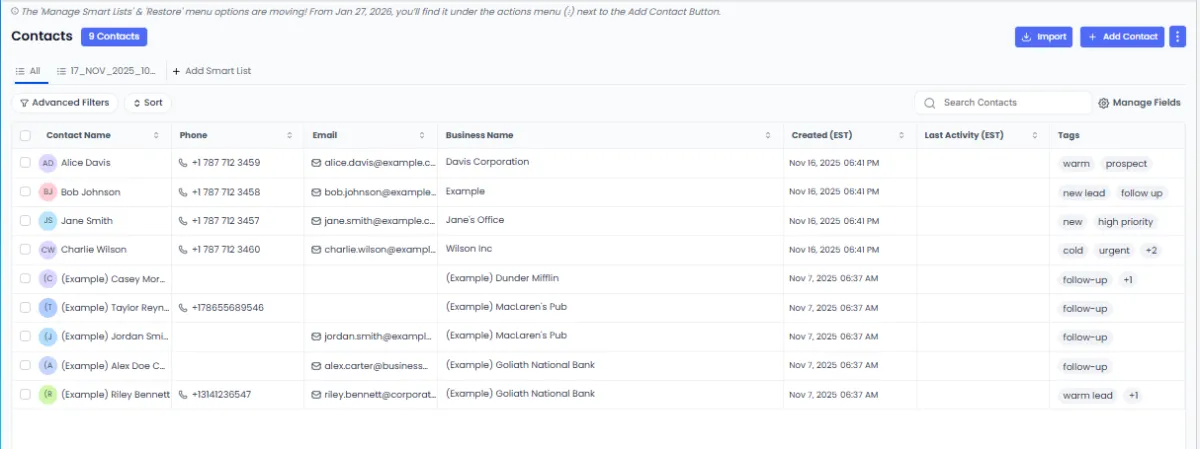The image size is (1200, 449).
Task: Tick Charlie Wilson's row checkbox
Action: click(x=25, y=249)
